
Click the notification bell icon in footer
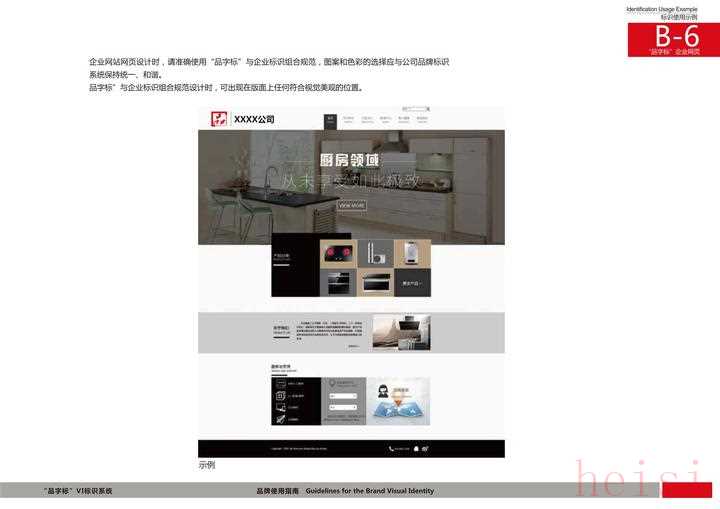pyautogui.click(x=416, y=449)
